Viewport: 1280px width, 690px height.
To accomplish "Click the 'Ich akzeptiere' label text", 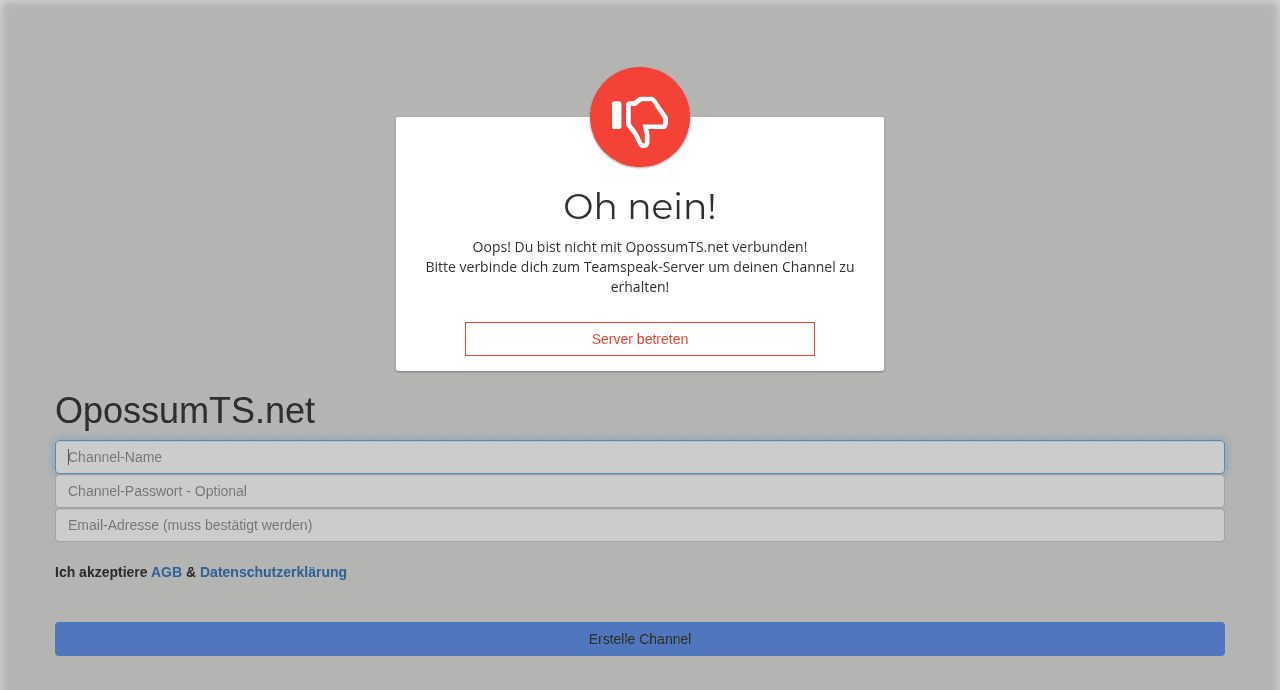I will coord(101,572).
